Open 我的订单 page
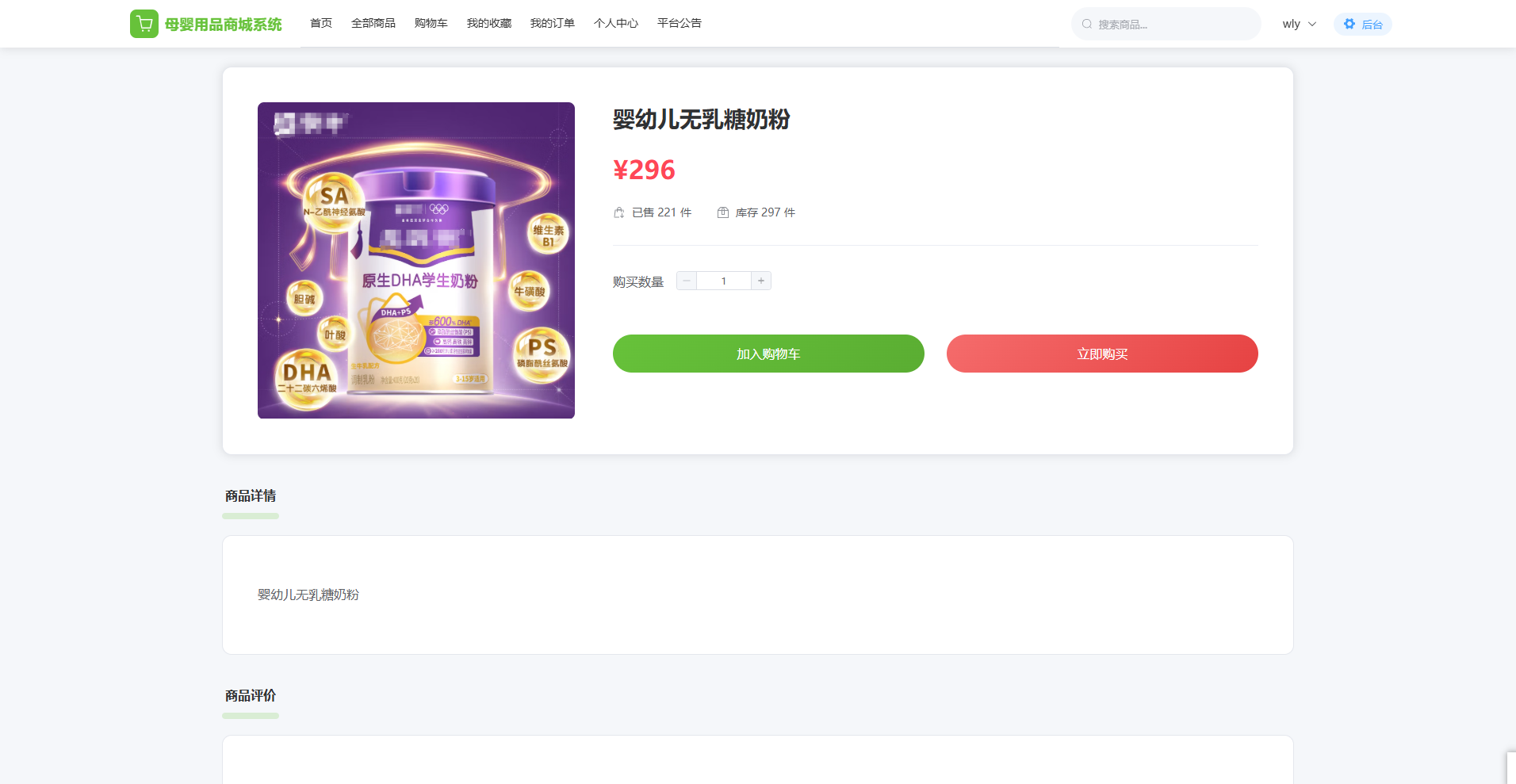The height and width of the screenshot is (784, 1516). [x=553, y=23]
